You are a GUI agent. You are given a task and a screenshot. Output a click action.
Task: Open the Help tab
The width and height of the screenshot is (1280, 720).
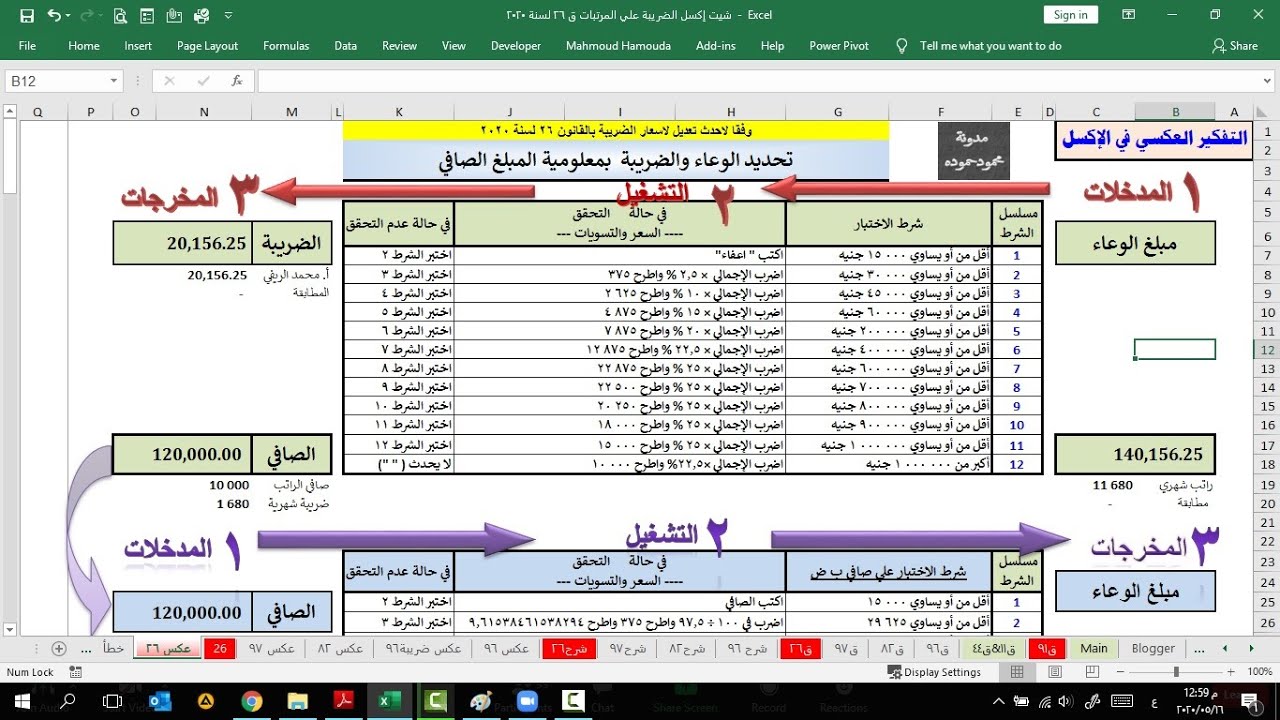[x=772, y=46]
